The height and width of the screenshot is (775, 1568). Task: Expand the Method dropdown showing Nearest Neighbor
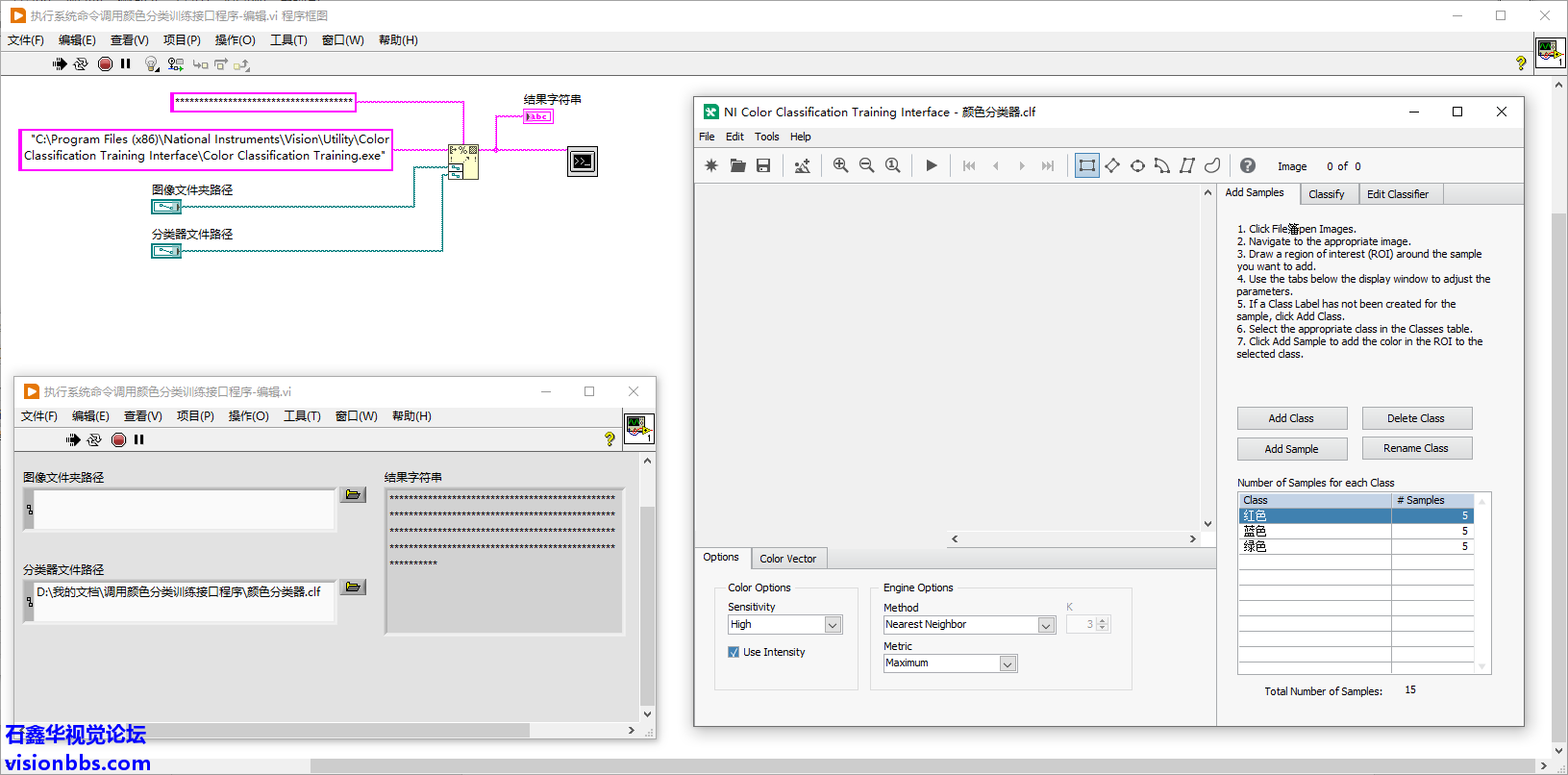click(x=1046, y=625)
